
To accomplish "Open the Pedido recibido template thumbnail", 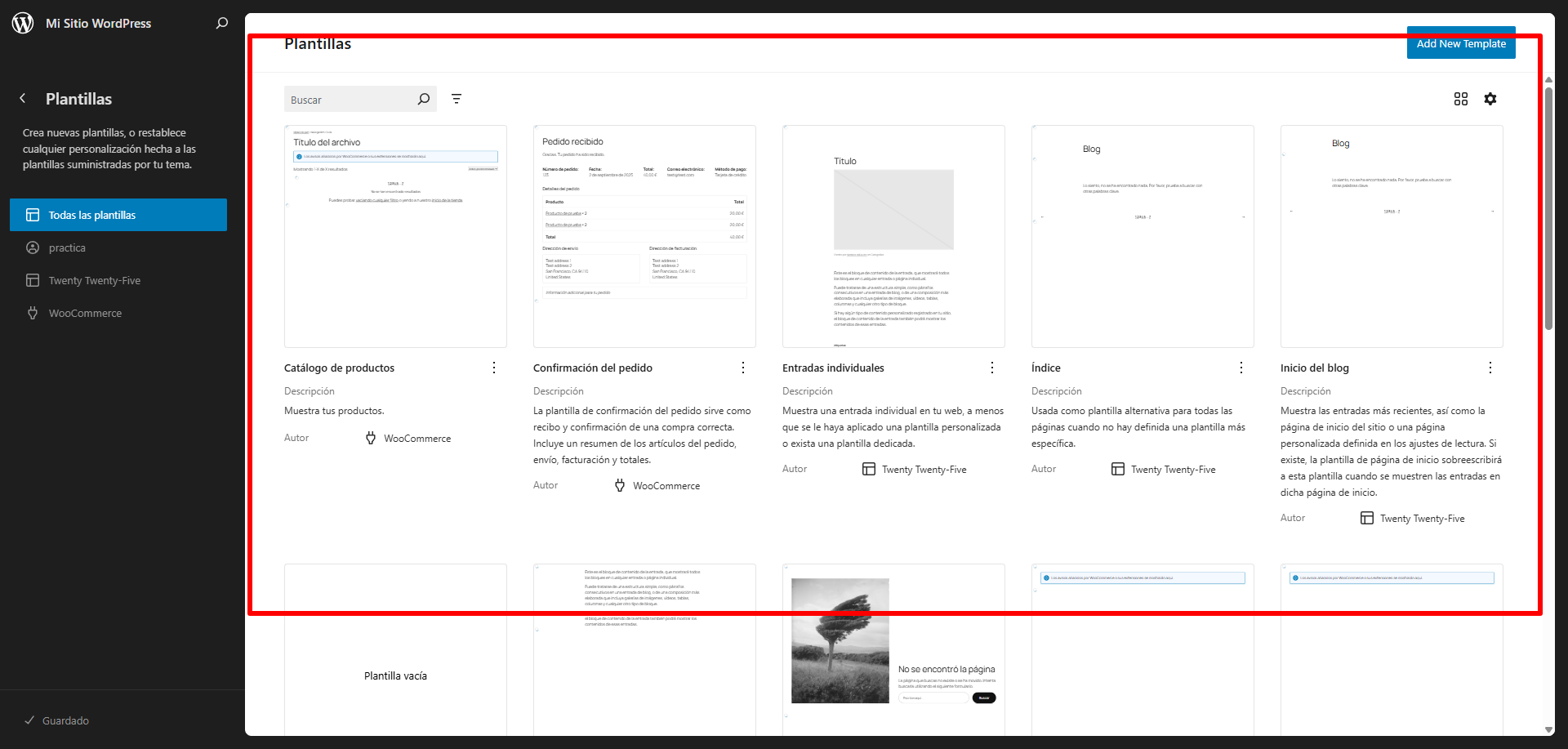I will (x=644, y=236).
